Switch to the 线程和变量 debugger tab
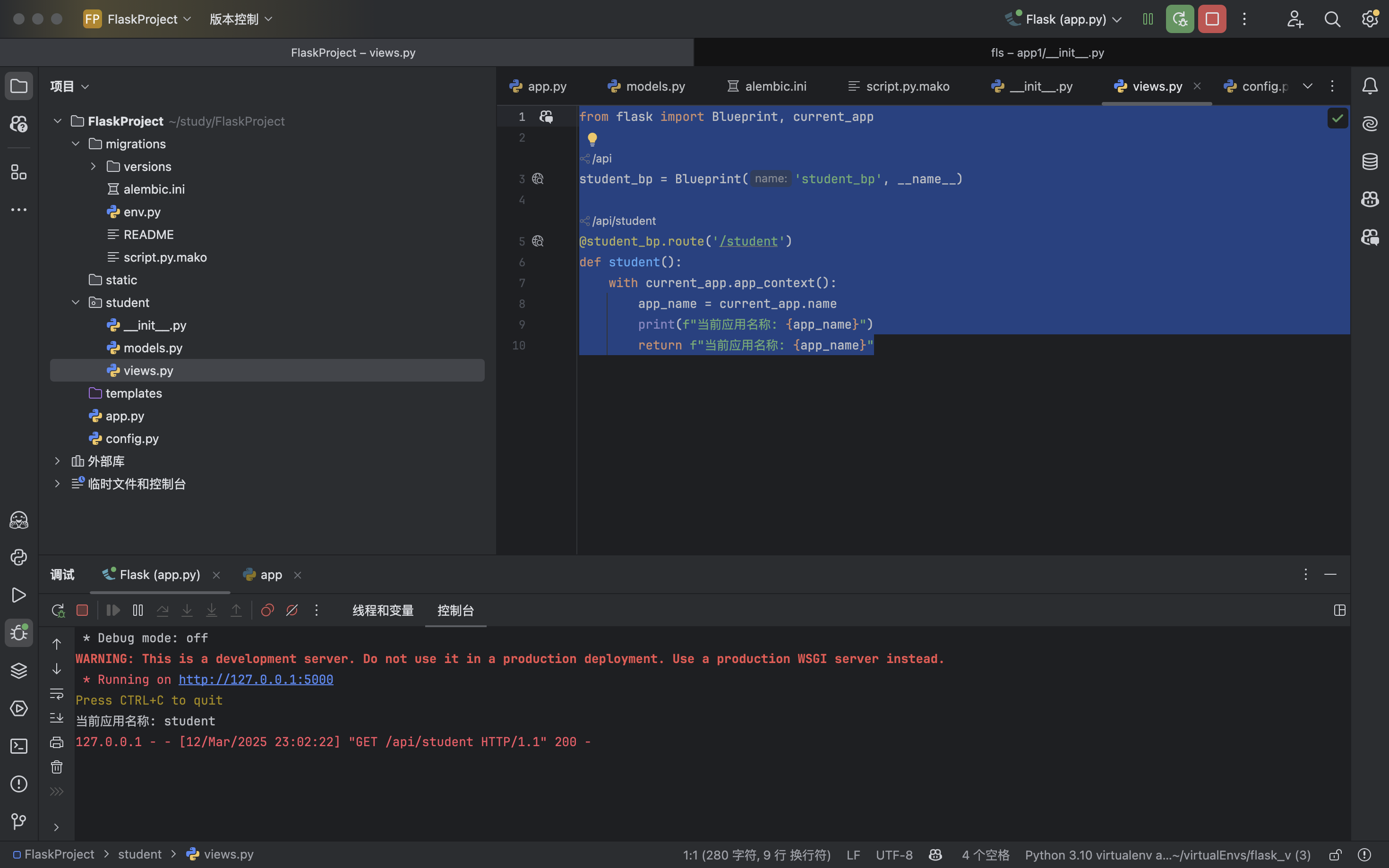This screenshot has width=1389, height=868. pos(383,610)
